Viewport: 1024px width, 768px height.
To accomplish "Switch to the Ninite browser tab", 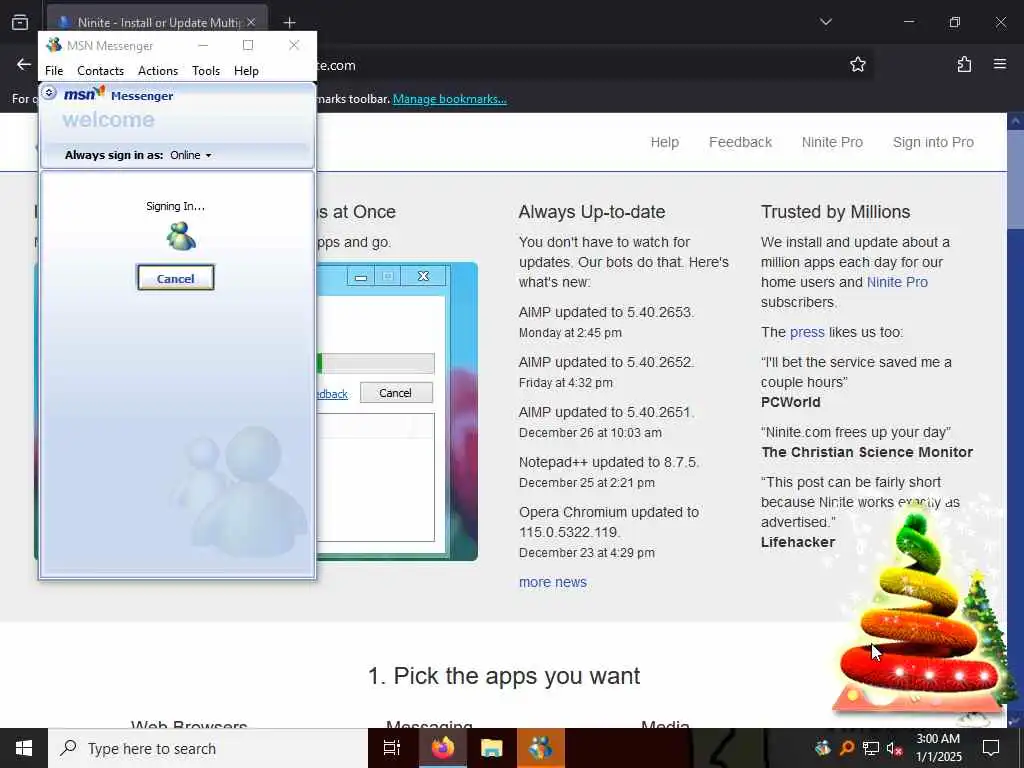I will [x=157, y=22].
